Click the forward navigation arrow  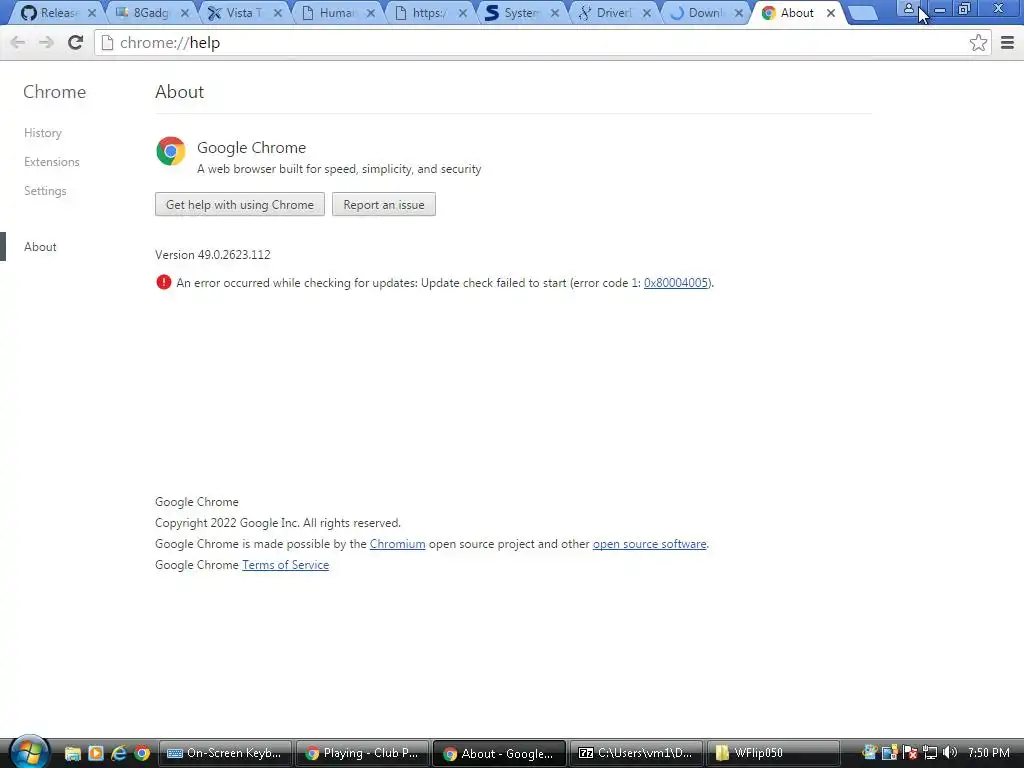pyautogui.click(x=46, y=42)
